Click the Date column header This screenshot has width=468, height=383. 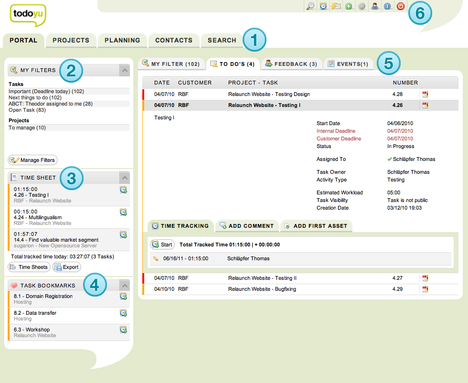(162, 83)
